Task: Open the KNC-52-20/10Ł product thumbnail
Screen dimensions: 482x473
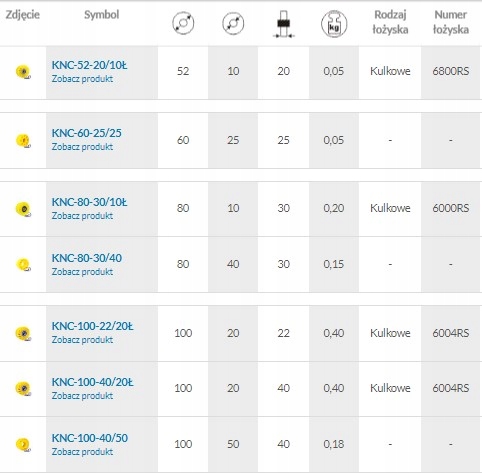Action: coord(23,71)
